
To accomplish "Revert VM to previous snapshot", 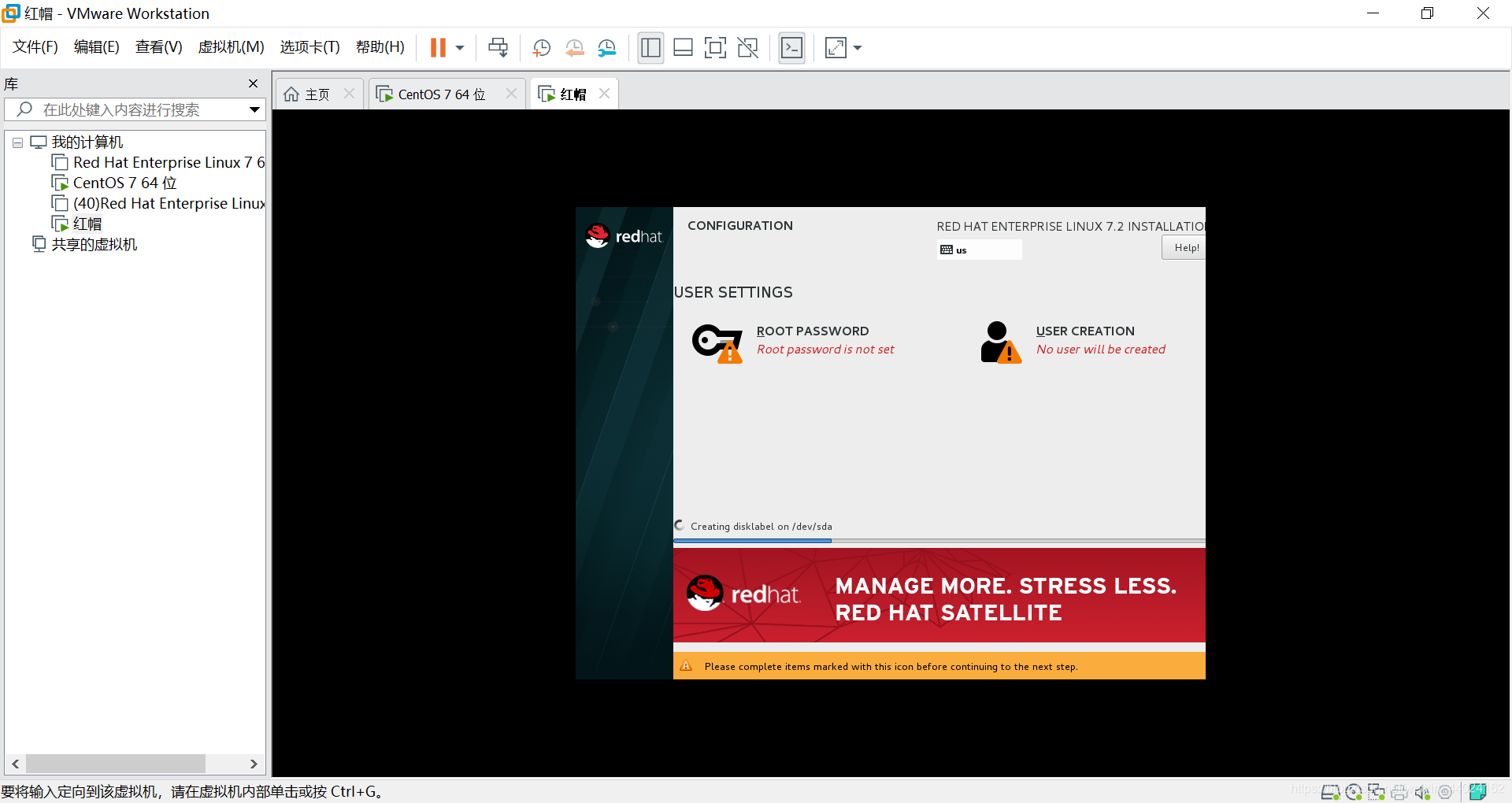I will pyautogui.click(x=574, y=48).
